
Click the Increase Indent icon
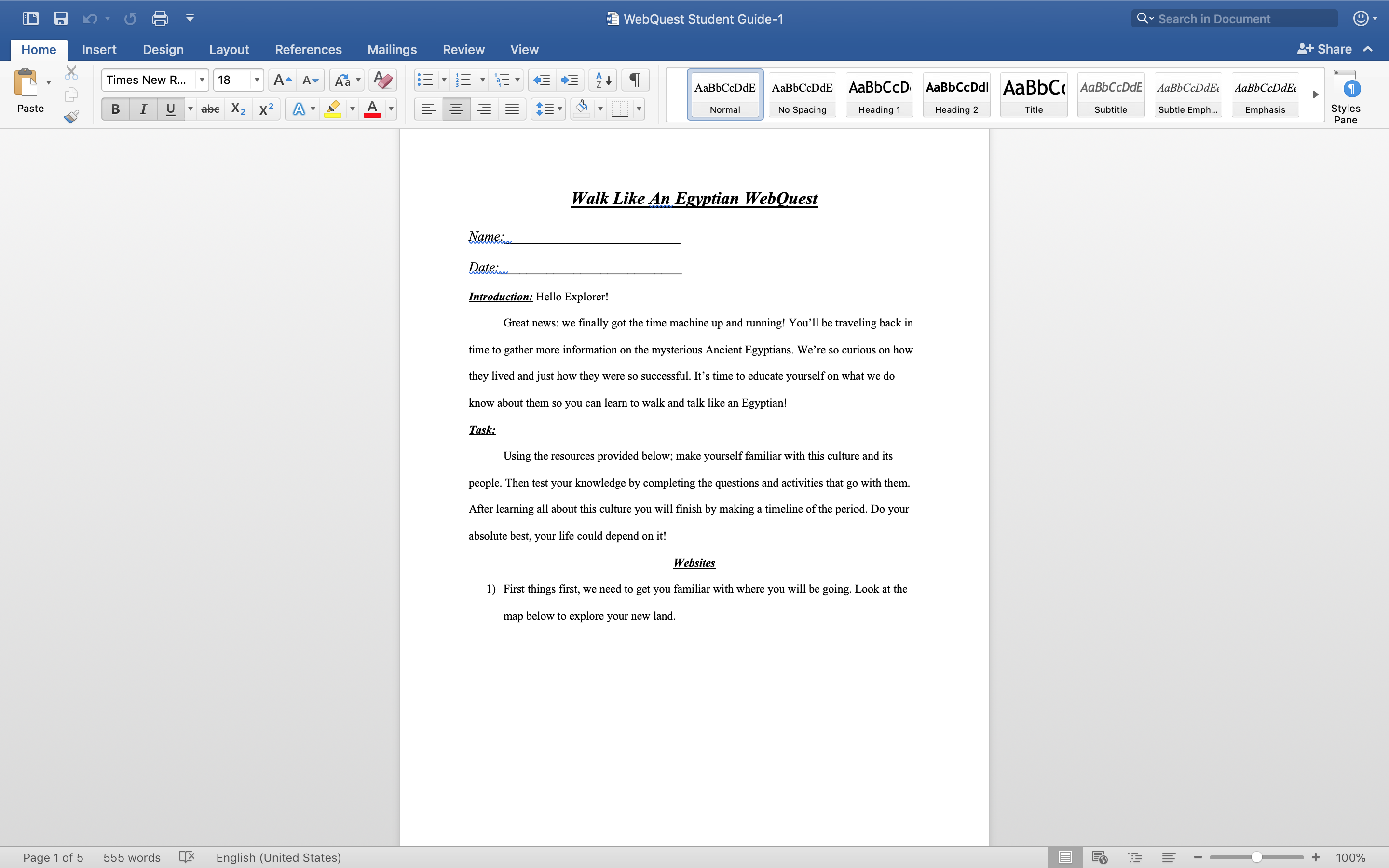[570, 80]
